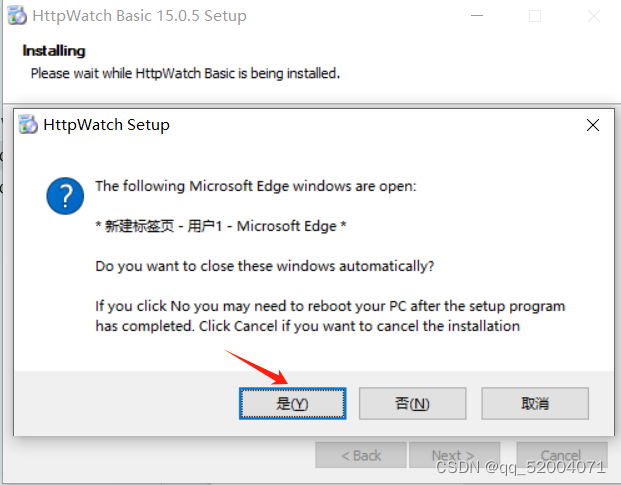
Task: Click the Installing heading
Action: (x=54, y=51)
